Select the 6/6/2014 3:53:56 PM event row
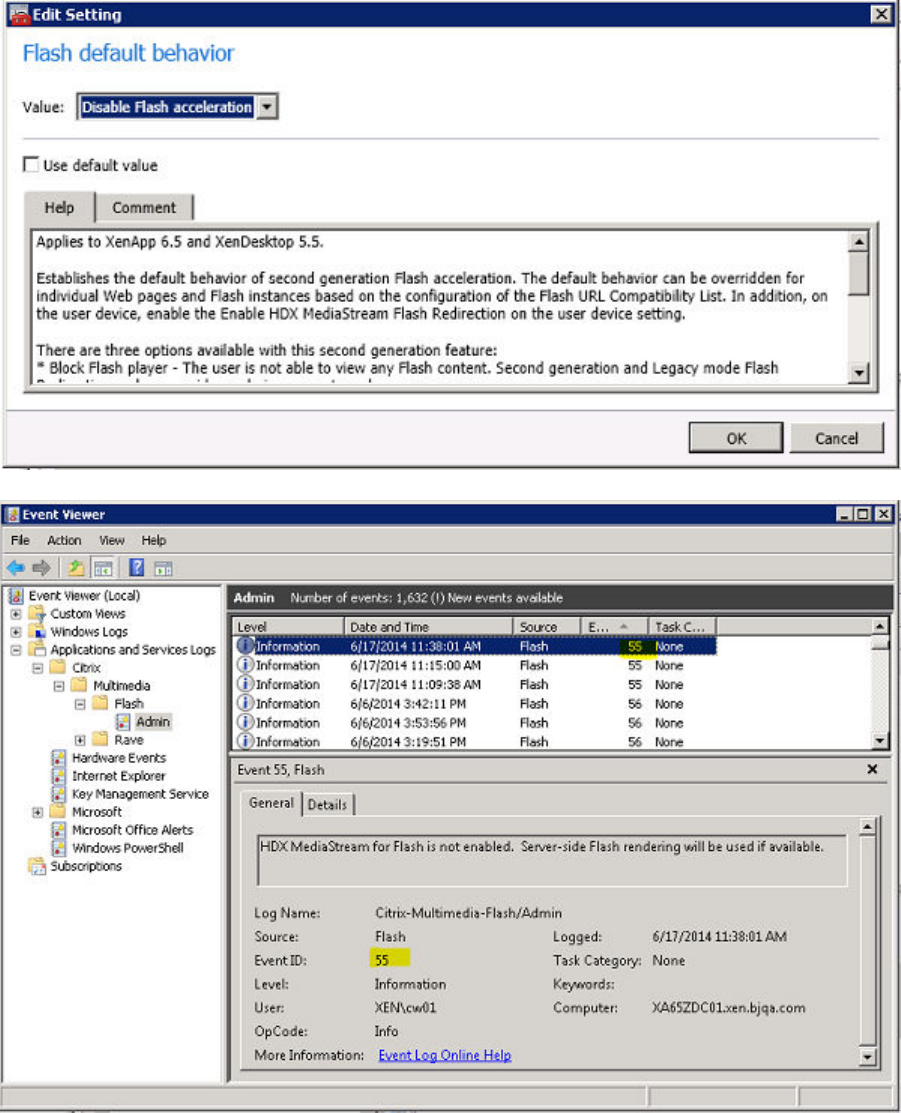The width and height of the screenshot is (901, 1113). point(474,723)
